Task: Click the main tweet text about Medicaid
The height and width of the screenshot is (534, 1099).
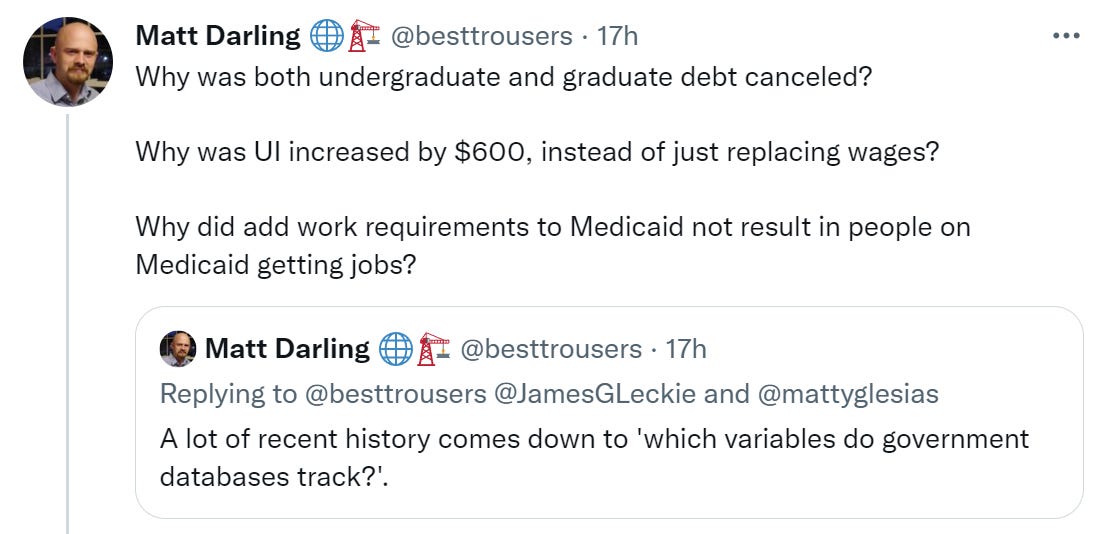Action: pos(552,246)
